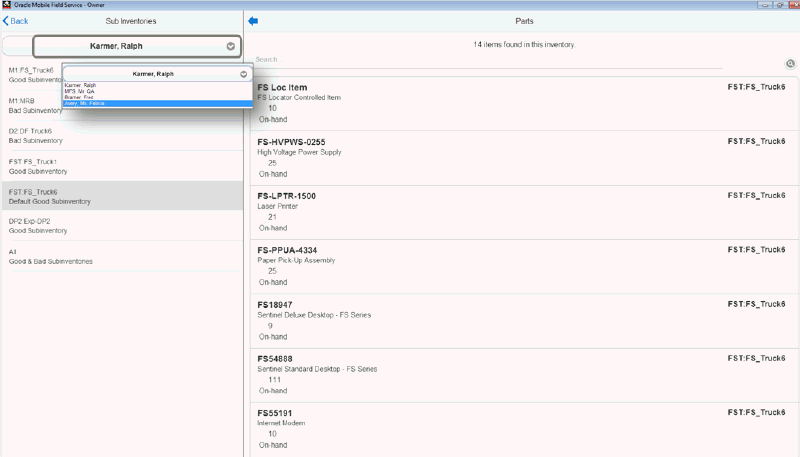Click quantity 111 on FS54888 row

[x=274, y=379]
